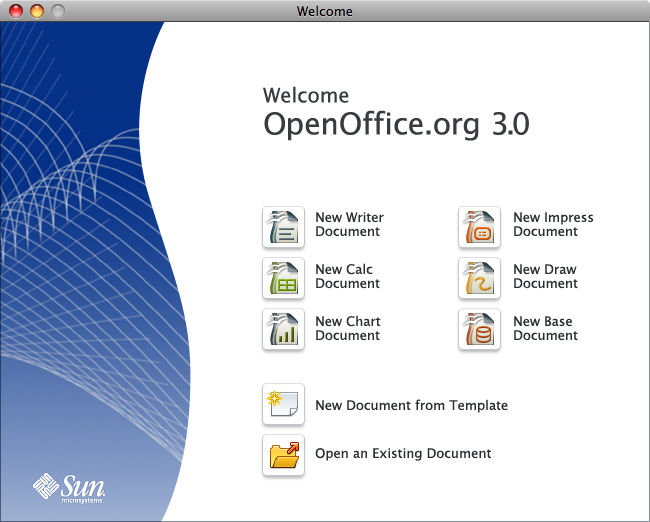Launch the New Draw icon
The height and width of the screenshot is (522, 650).
(479, 278)
